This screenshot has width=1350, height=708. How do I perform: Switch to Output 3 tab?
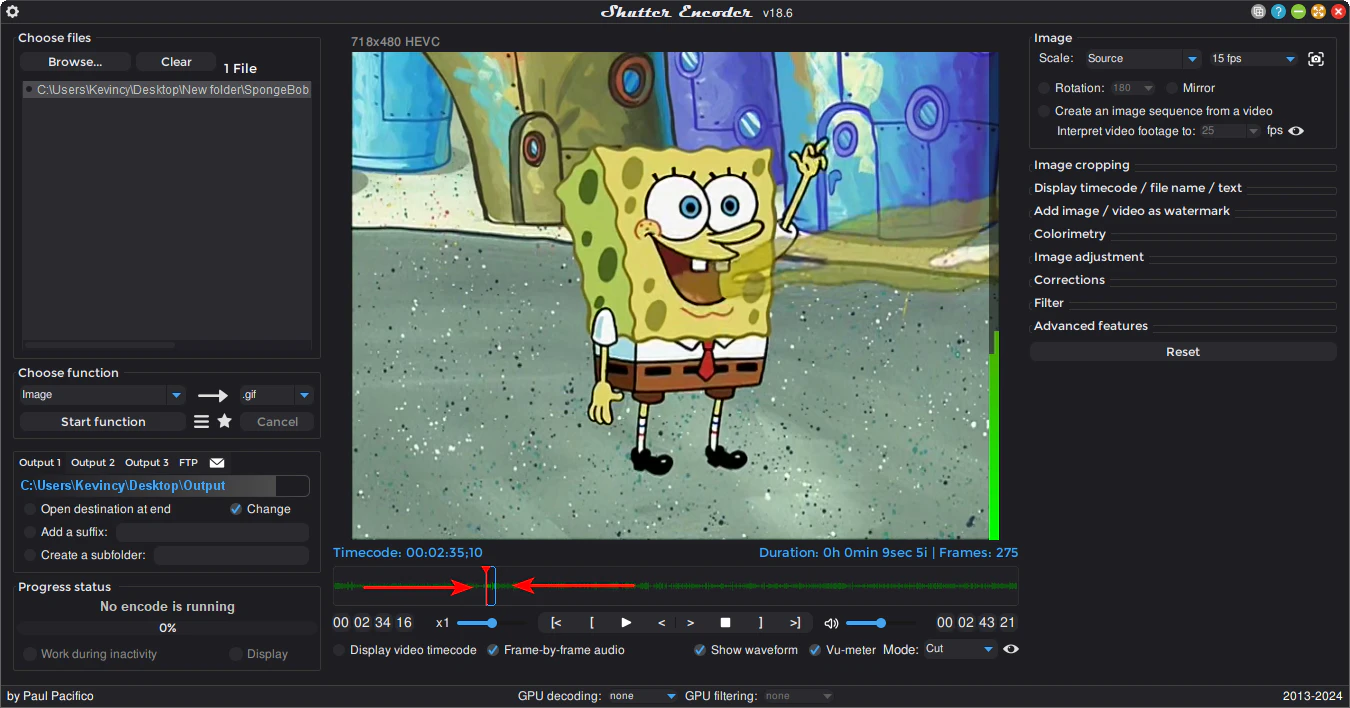point(147,463)
